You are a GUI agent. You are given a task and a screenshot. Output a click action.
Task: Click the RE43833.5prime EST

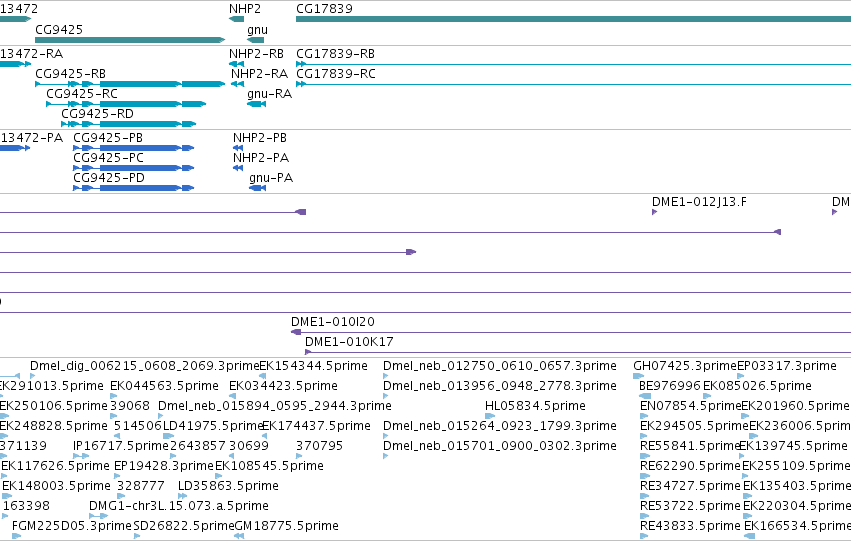[x=690, y=526]
